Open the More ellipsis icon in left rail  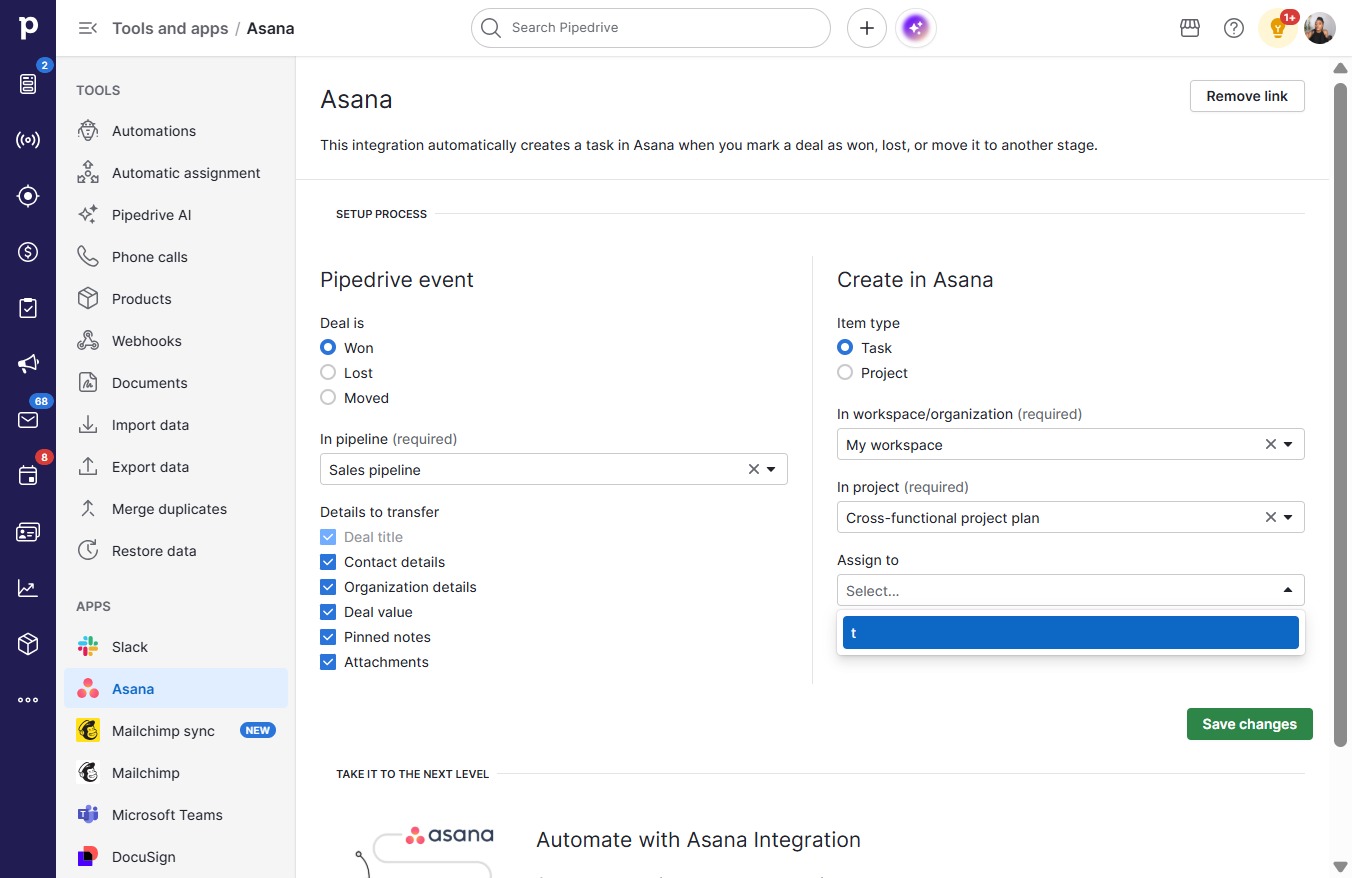28,700
